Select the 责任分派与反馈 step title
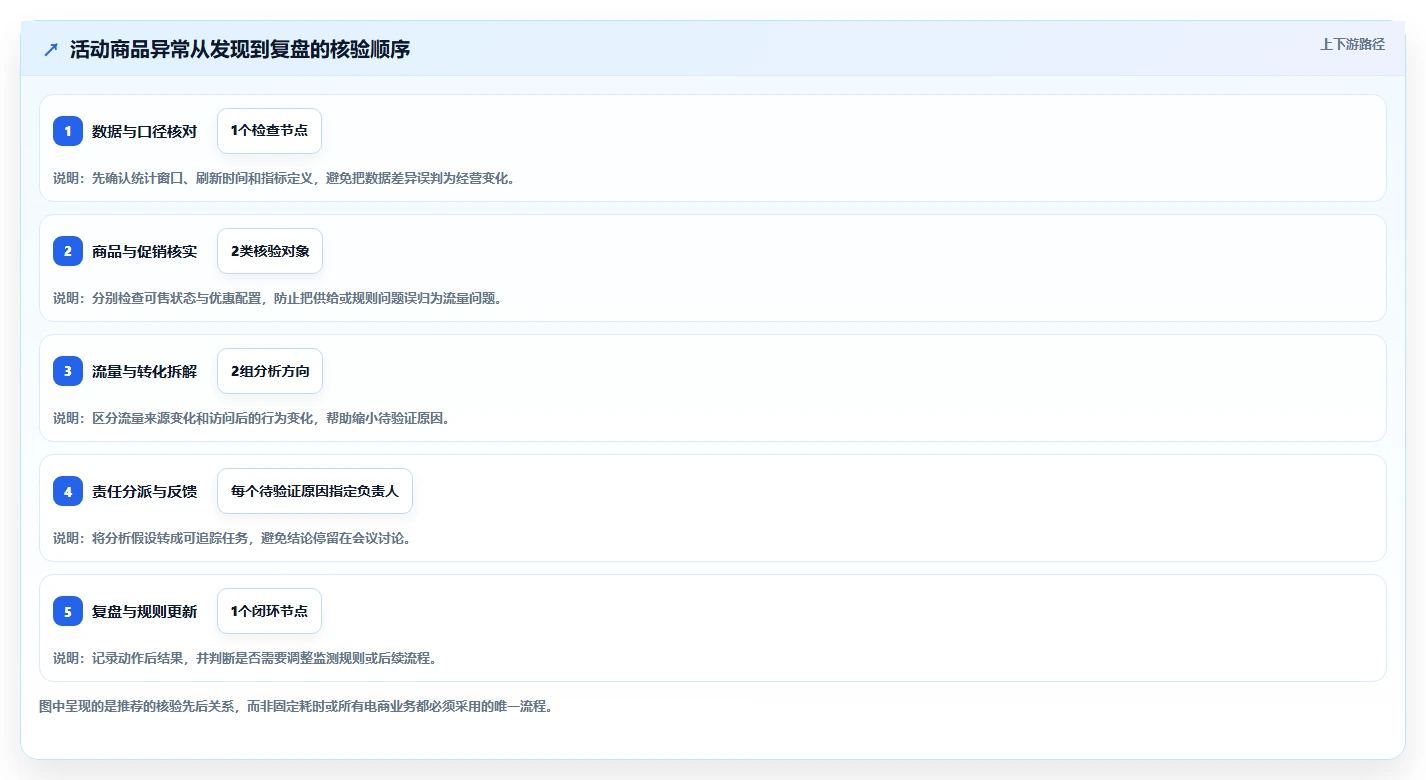This screenshot has width=1426, height=780. pos(144,491)
